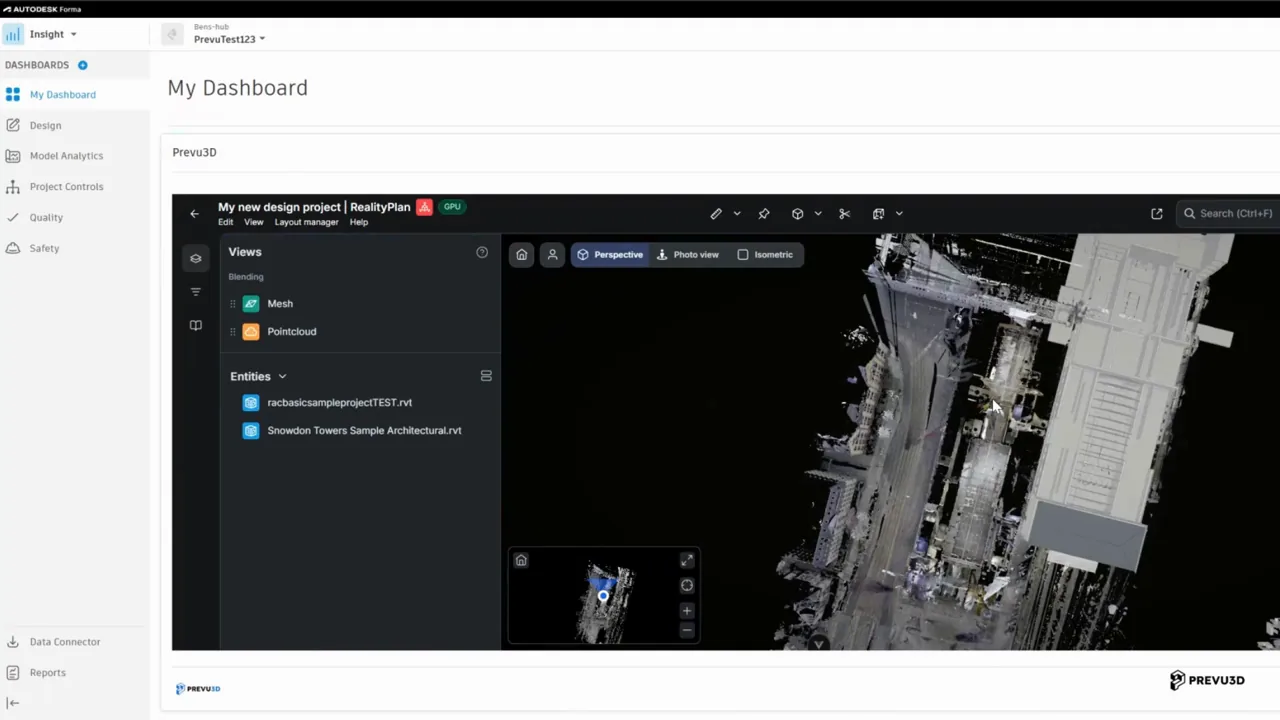Go to Model Analytics in sidebar

[75, 156]
